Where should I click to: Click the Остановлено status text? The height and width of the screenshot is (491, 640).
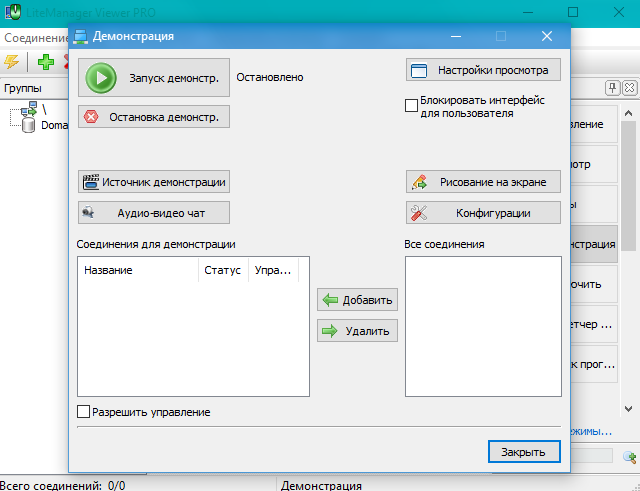[270, 77]
